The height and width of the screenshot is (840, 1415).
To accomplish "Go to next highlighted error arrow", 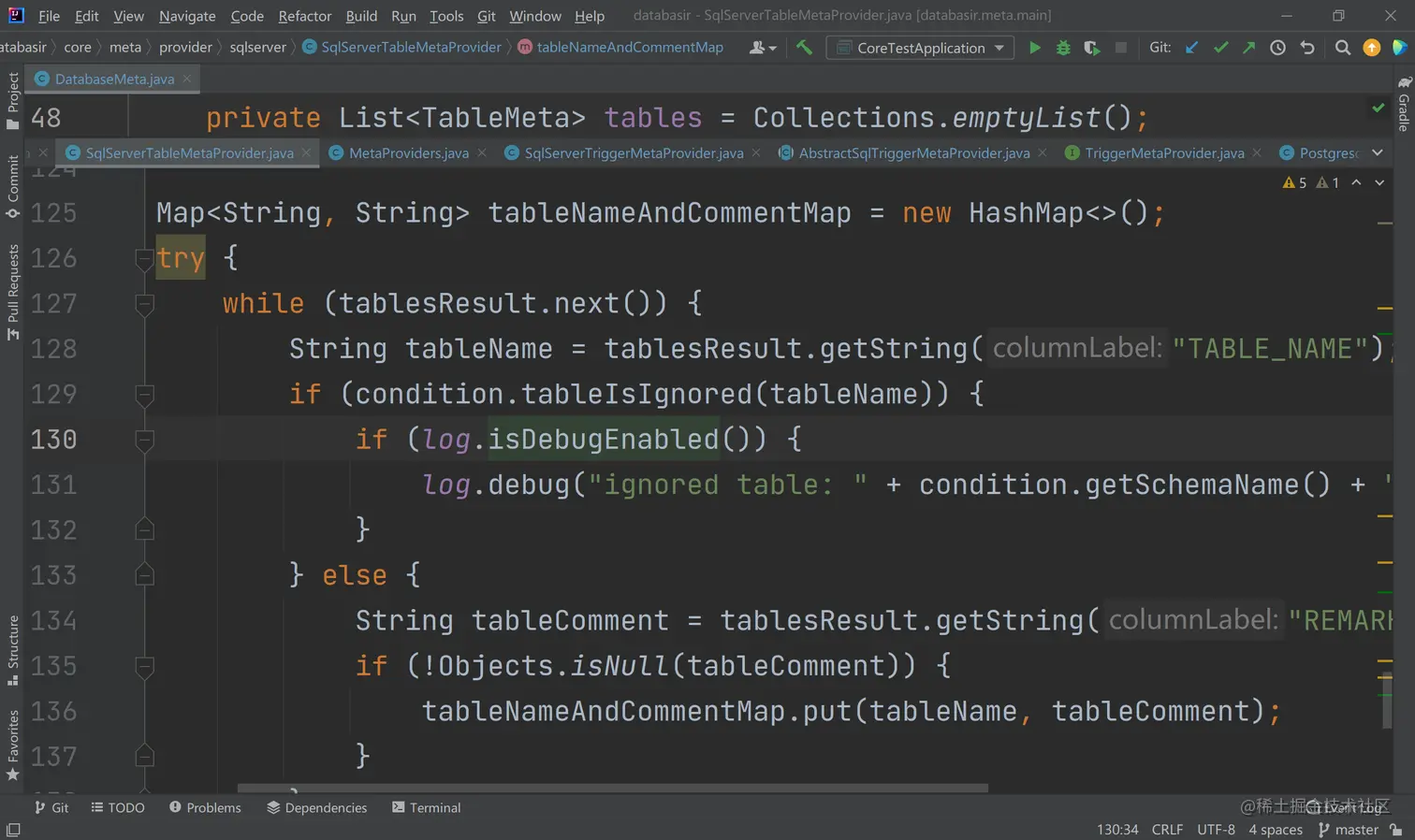I will (1379, 182).
